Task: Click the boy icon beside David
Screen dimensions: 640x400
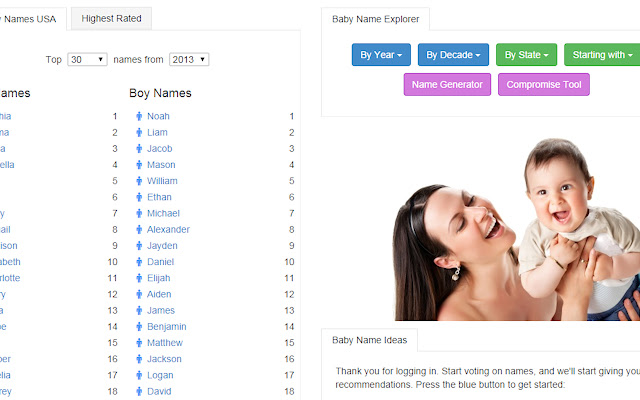Action: pos(139,391)
